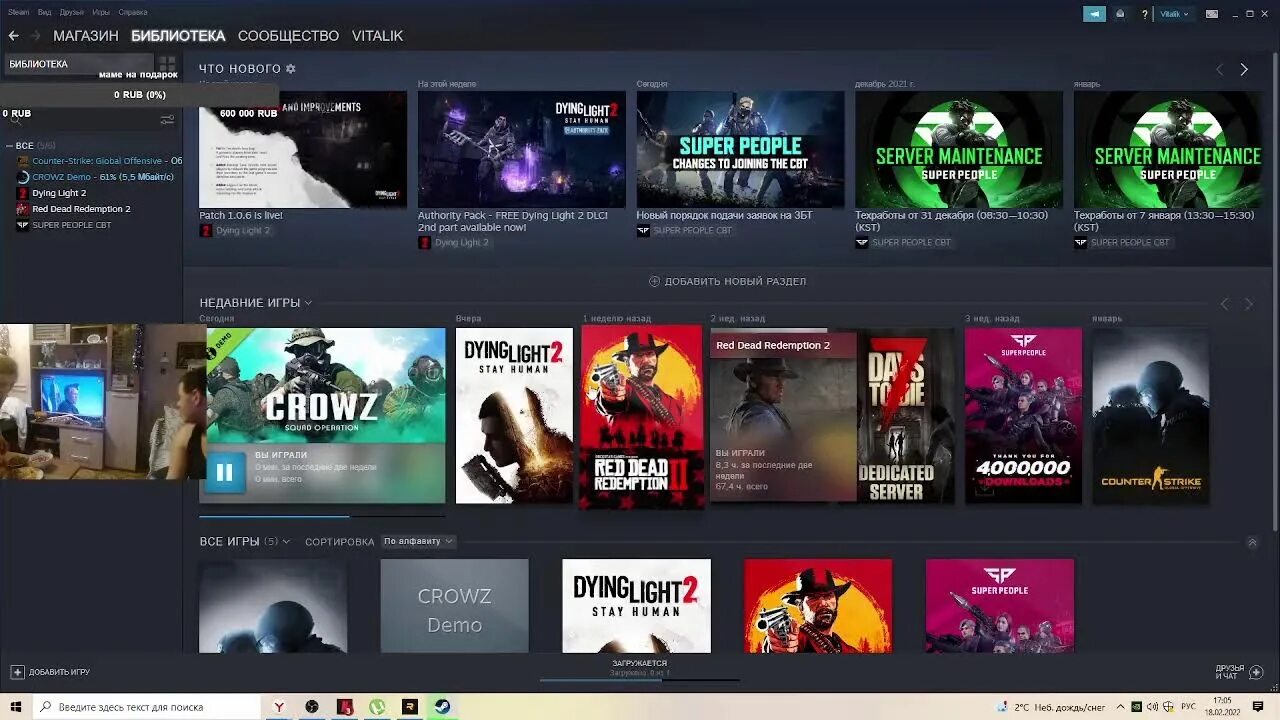1280x720 pixels.
Task: Open the СООБЩЕСТВО tab
Action: point(288,36)
